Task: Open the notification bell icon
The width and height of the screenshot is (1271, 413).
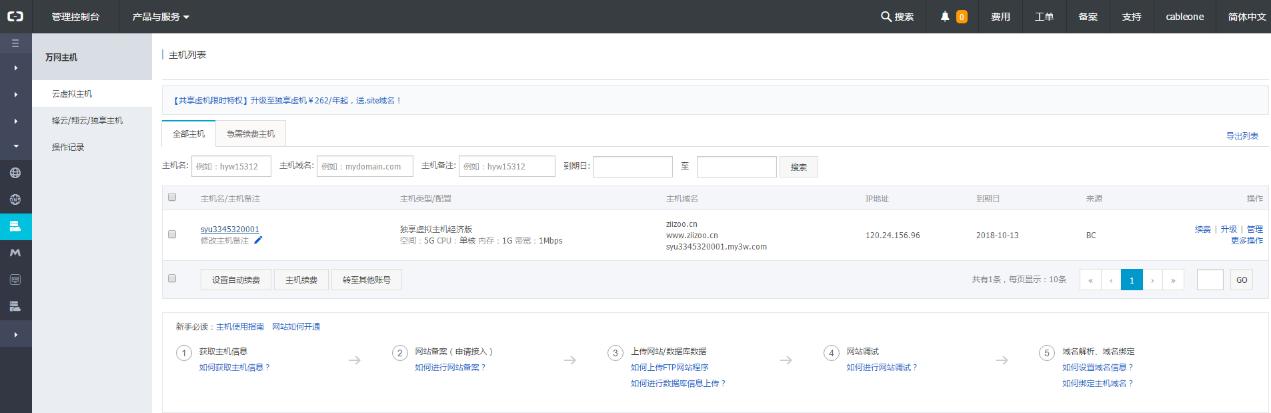Action: pos(945,17)
